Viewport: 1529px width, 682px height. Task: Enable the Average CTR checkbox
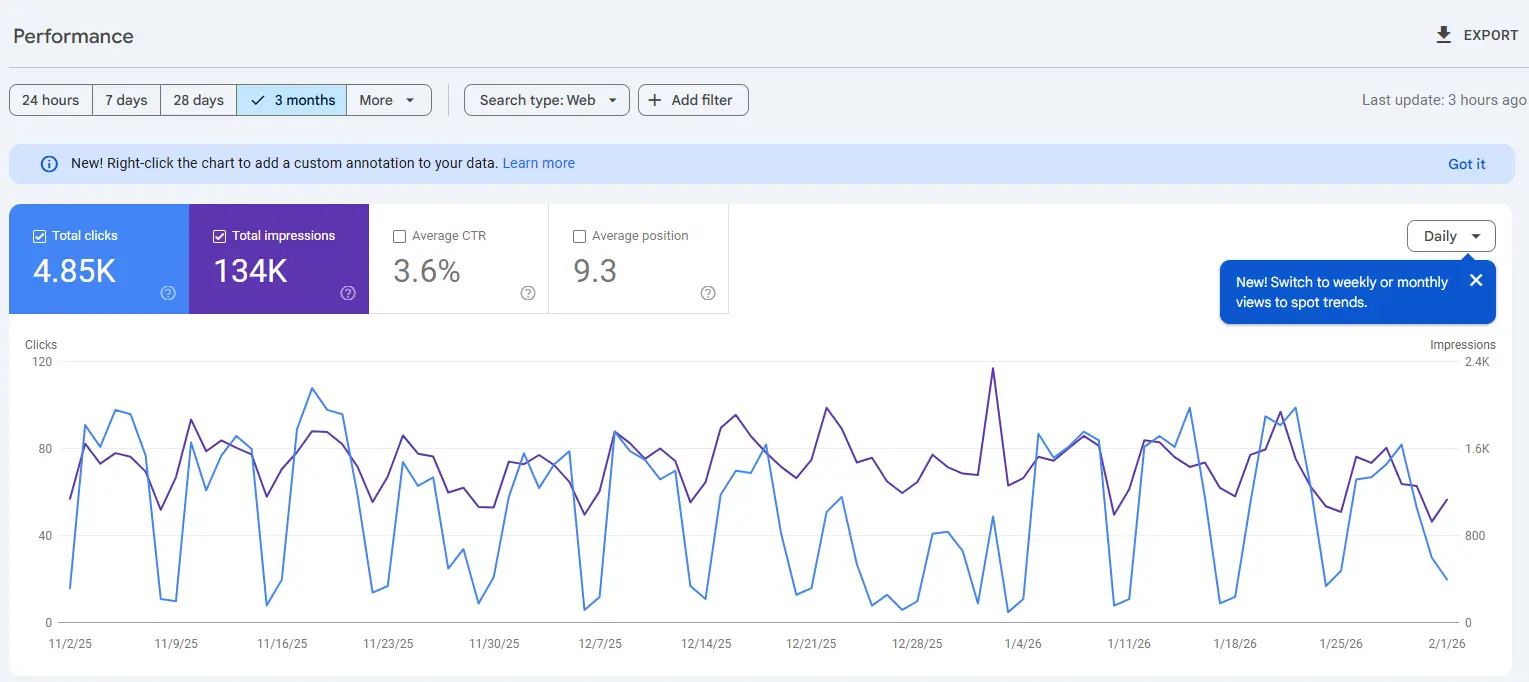tap(400, 236)
